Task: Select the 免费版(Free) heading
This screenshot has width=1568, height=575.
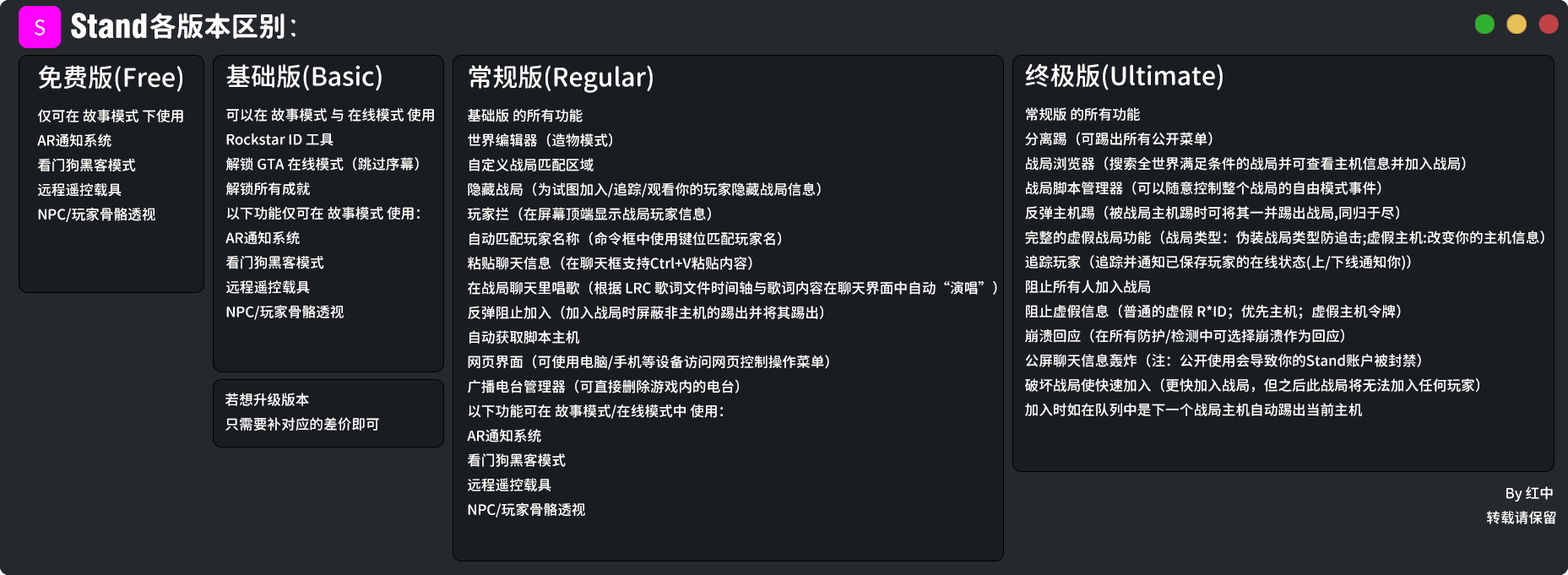Action: [x=111, y=78]
